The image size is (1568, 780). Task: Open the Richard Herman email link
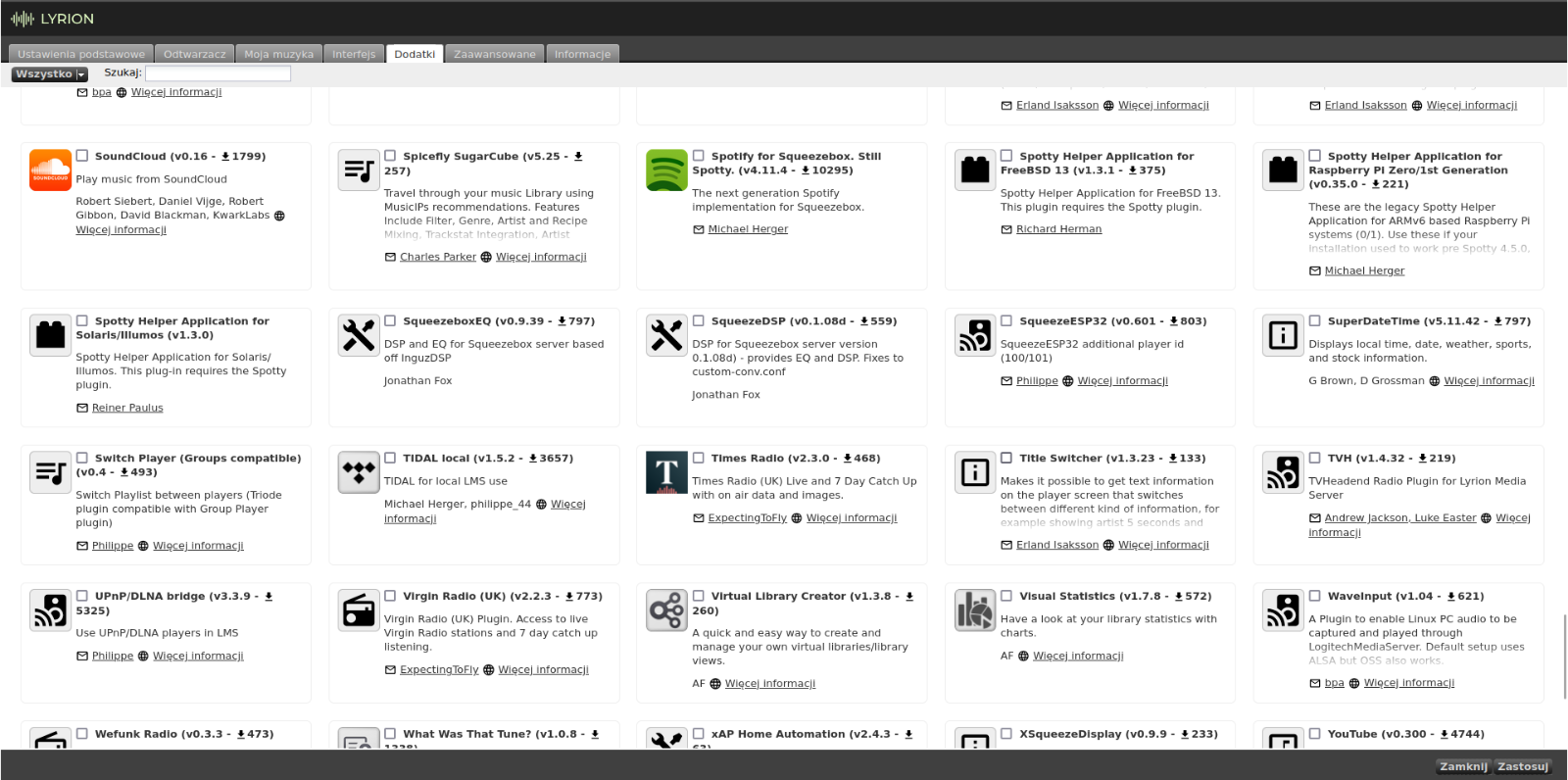[x=1058, y=229]
